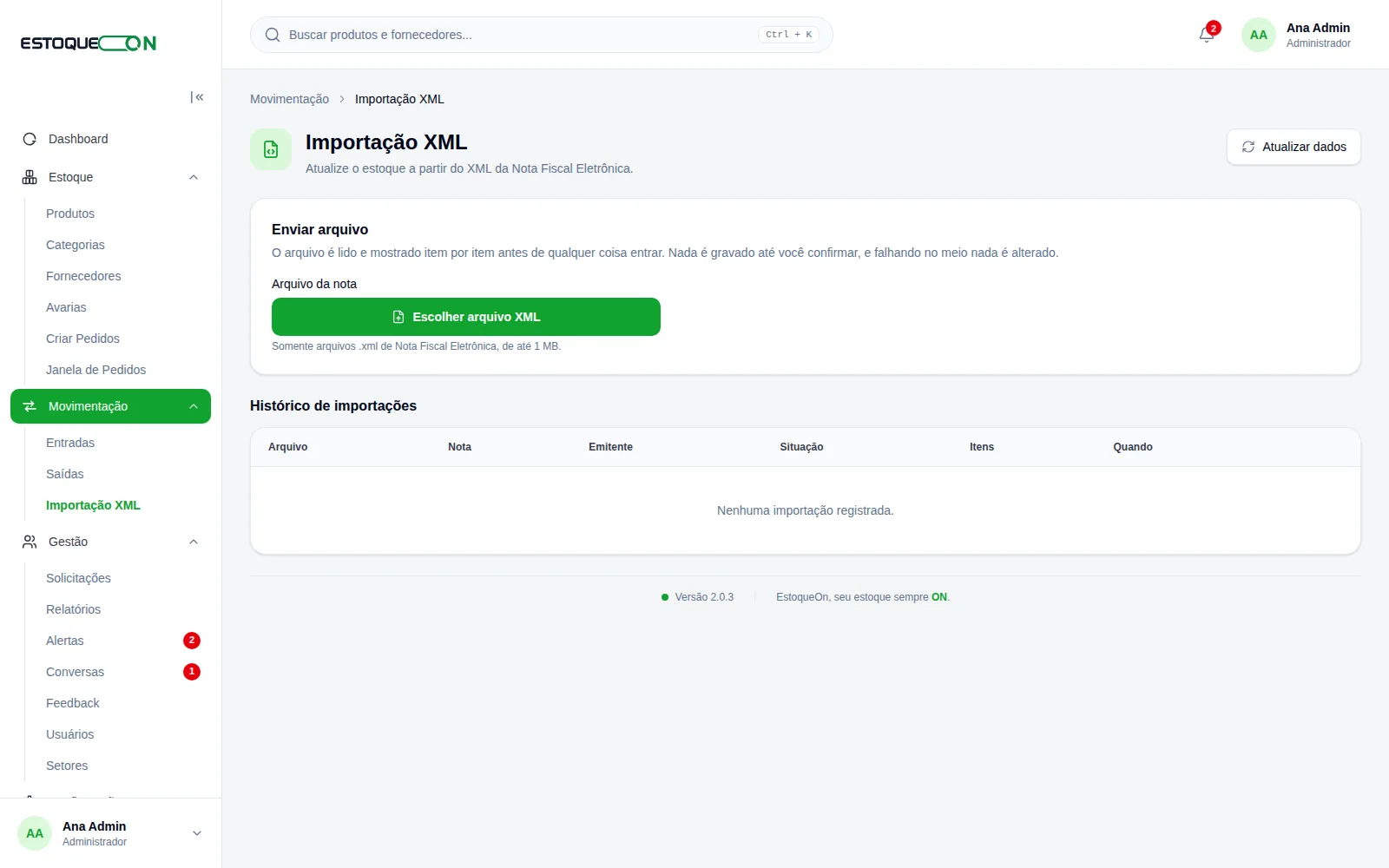Viewport: 1389px width, 868px height.
Task: Click the search magnifier icon
Action: pyautogui.click(x=273, y=35)
